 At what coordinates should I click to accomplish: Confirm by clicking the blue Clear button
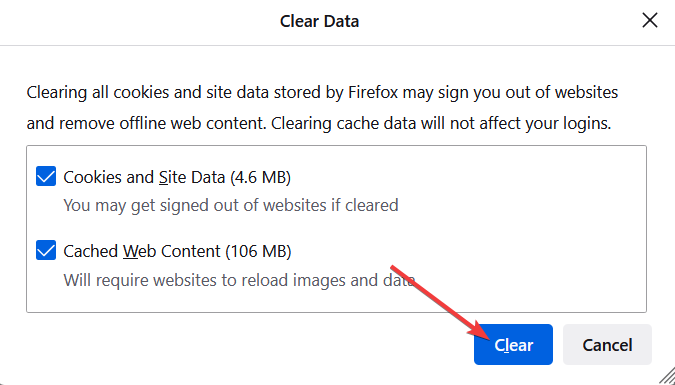click(x=513, y=345)
